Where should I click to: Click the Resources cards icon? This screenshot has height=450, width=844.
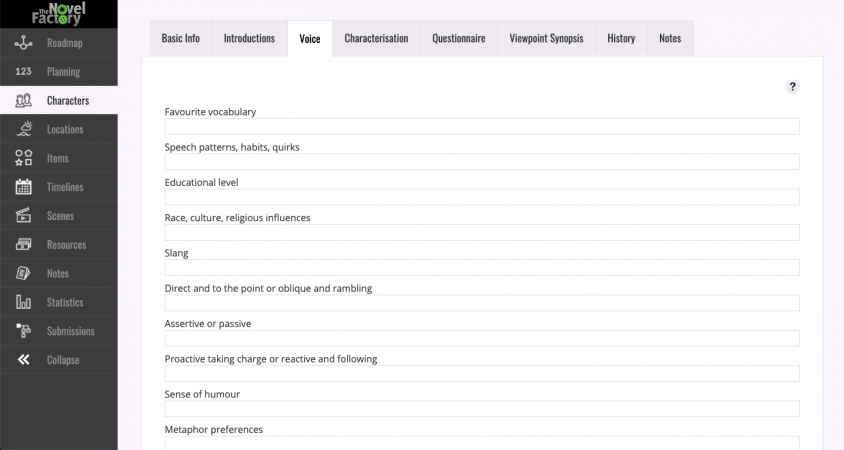[23, 244]
